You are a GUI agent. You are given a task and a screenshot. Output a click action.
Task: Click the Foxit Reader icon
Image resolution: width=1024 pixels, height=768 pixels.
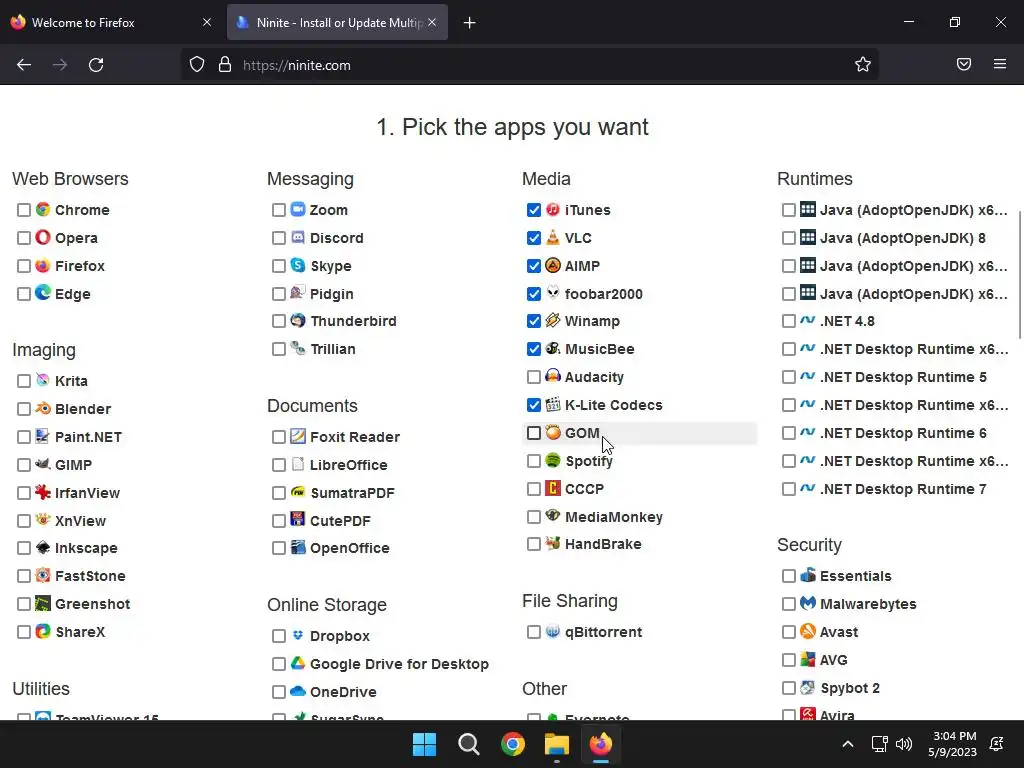[x=298, y=436]
